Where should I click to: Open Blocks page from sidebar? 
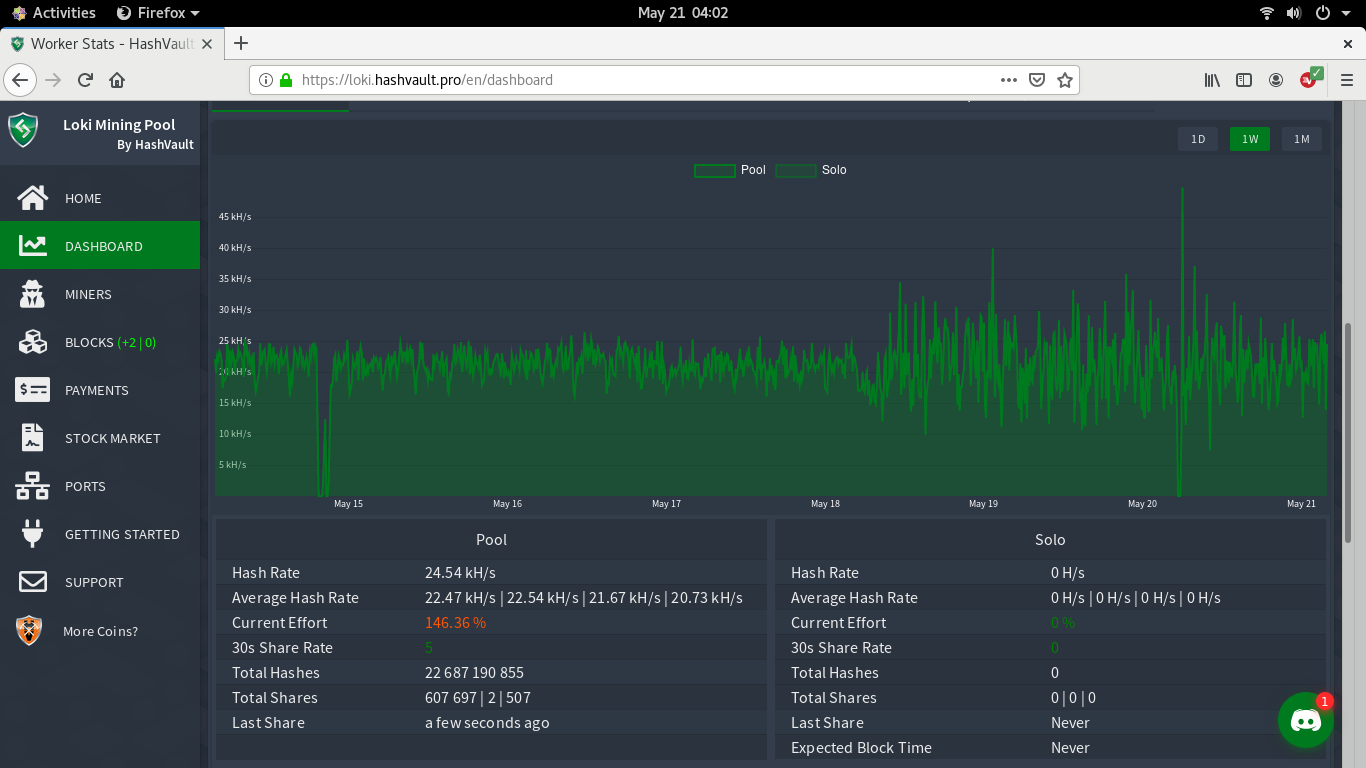pyautogui.click(x=33, y=342)
